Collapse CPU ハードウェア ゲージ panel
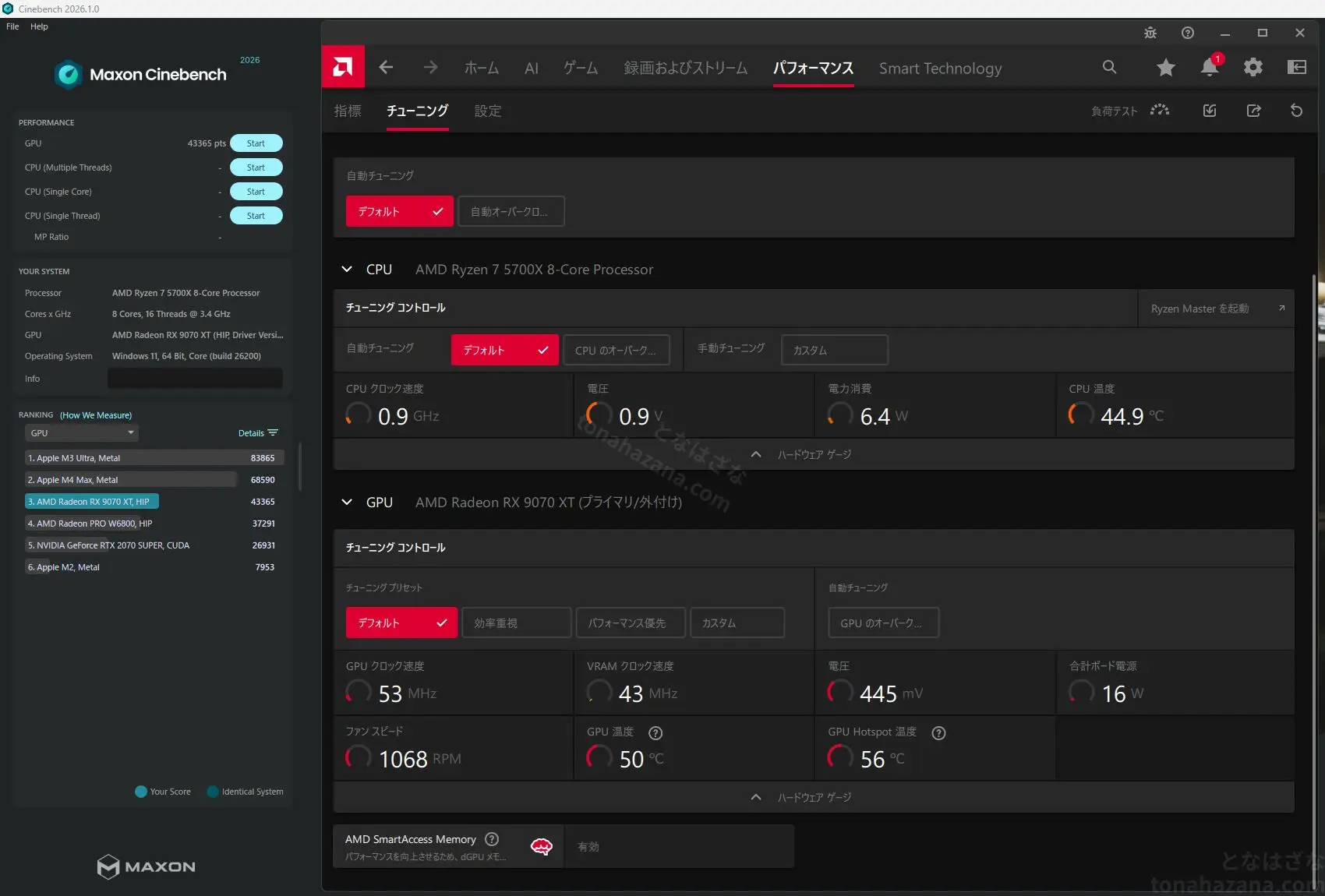 [814, 454]
